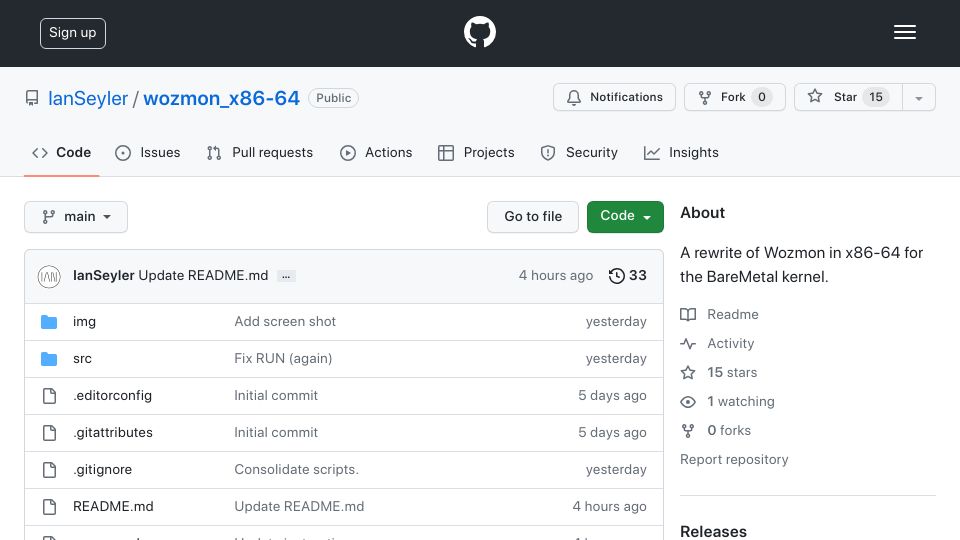
Task: Click the eye icon beside watching
Action: 688,402
